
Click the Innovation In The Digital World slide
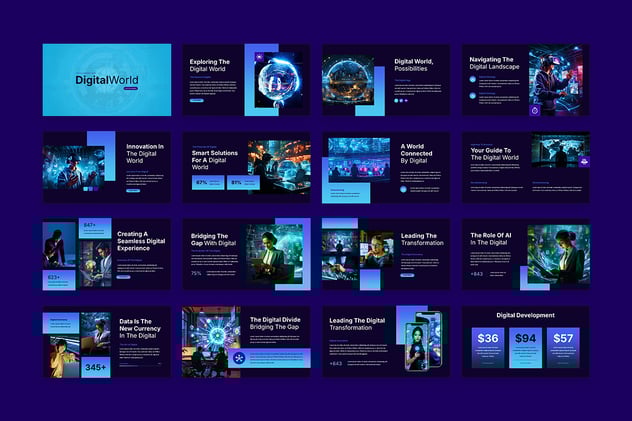coord(106,166)
